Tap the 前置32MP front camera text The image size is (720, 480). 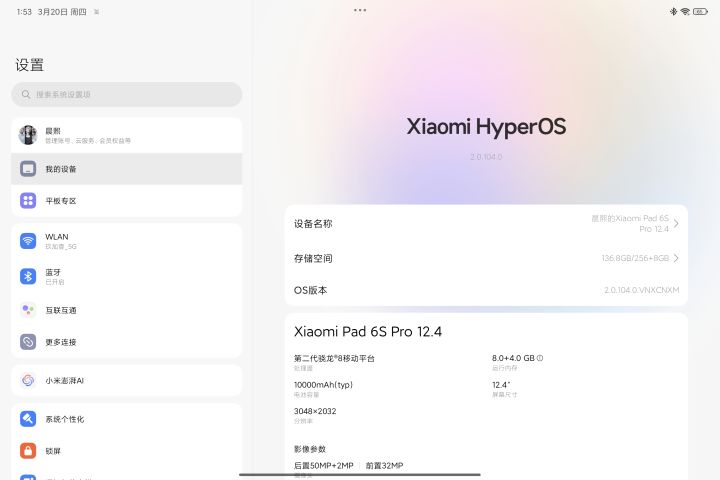[x=384, y=465]
